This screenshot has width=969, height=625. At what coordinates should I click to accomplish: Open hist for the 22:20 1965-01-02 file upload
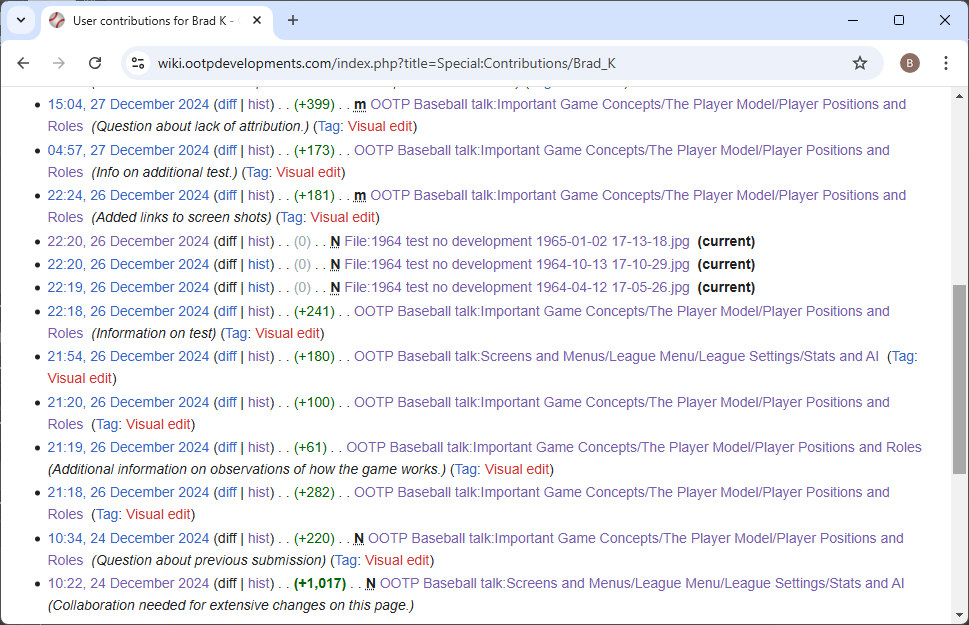point(259,241)
